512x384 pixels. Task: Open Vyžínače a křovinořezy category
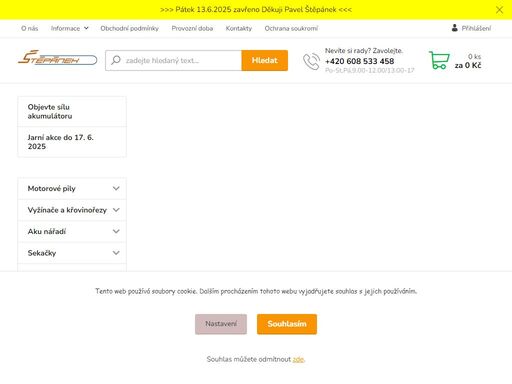coord(67,210)
